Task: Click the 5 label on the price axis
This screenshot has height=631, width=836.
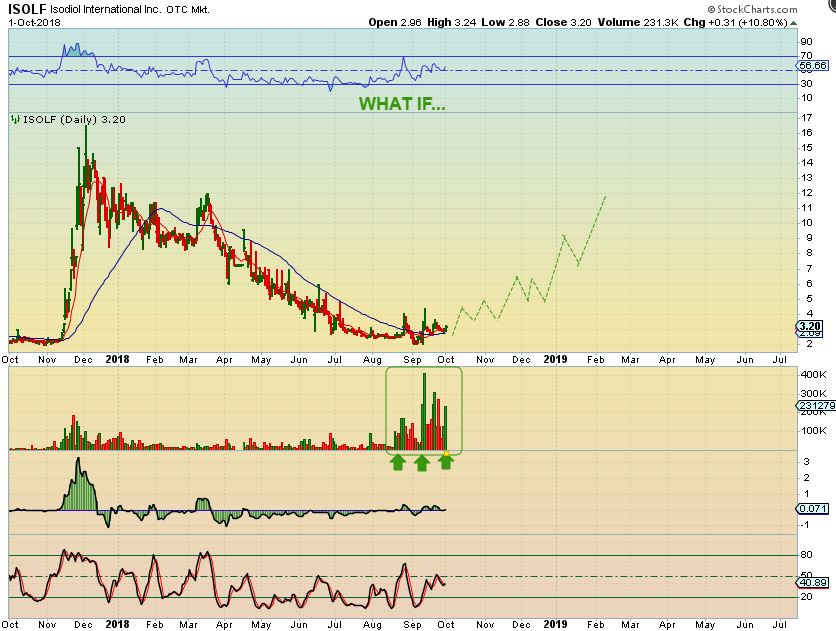Action: click(x=809, y=298)
